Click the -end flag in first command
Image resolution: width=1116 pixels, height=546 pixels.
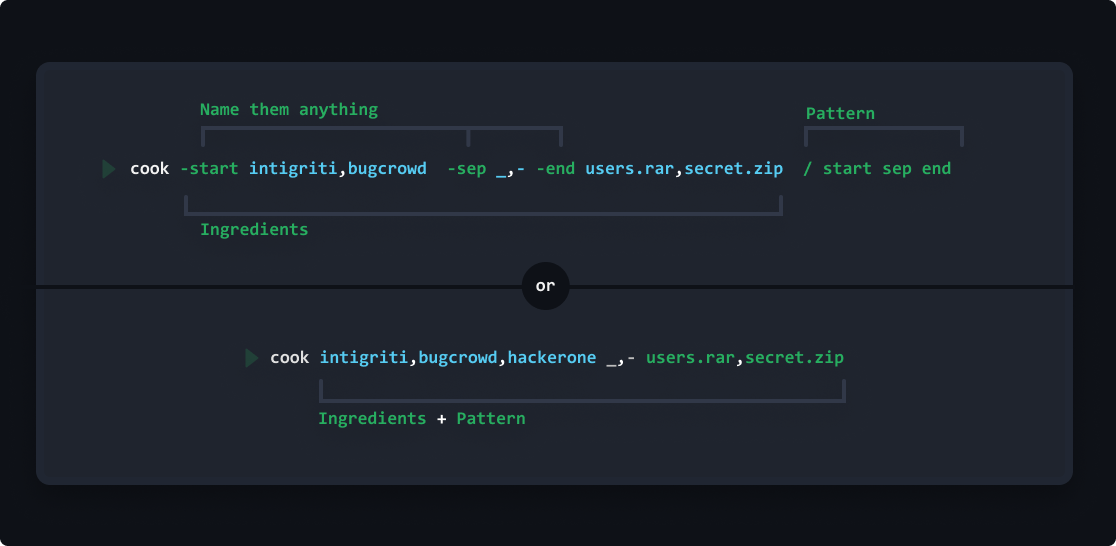tap(555, 169)
